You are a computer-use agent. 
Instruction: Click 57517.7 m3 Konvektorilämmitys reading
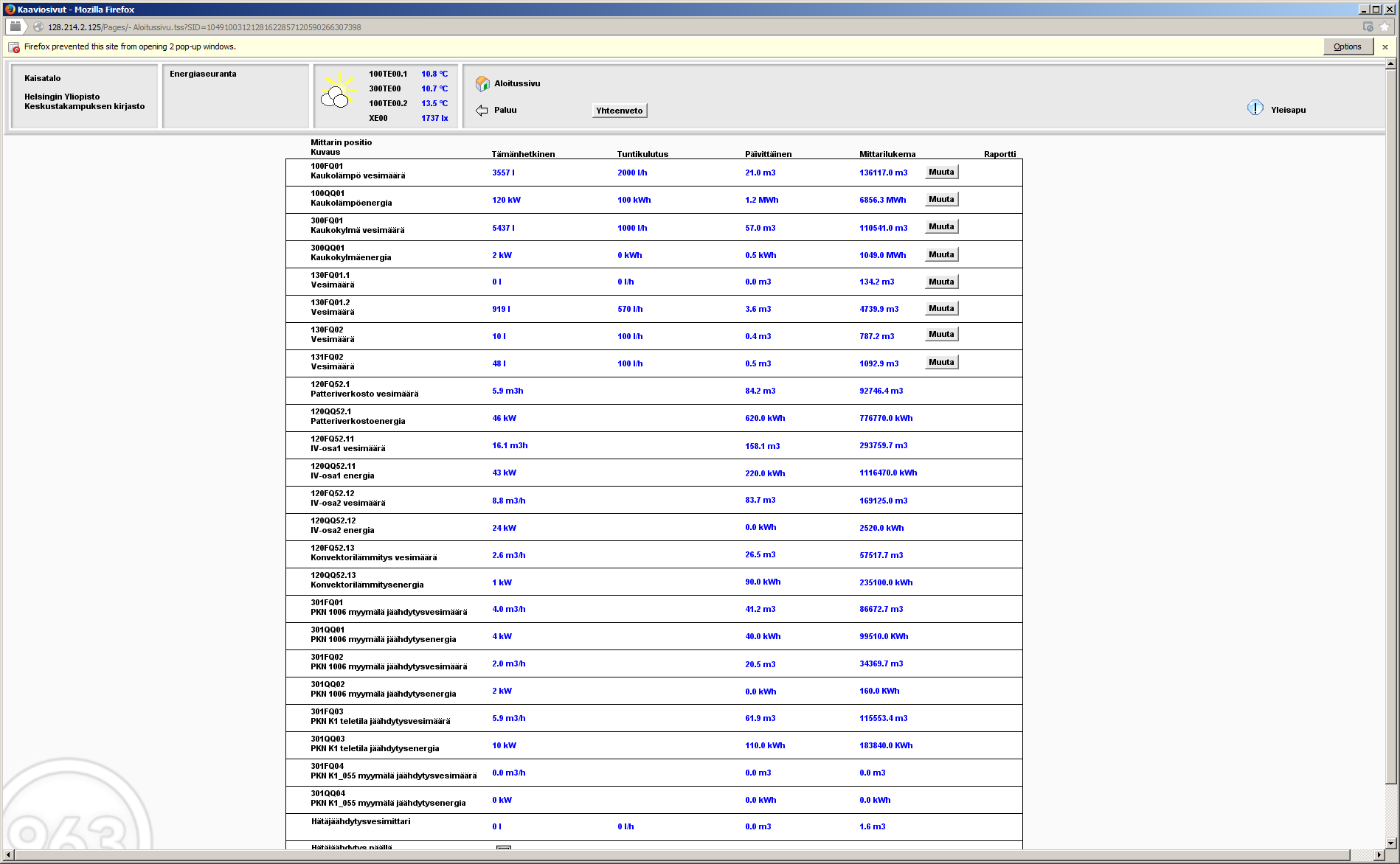click(x=881, y=555)
